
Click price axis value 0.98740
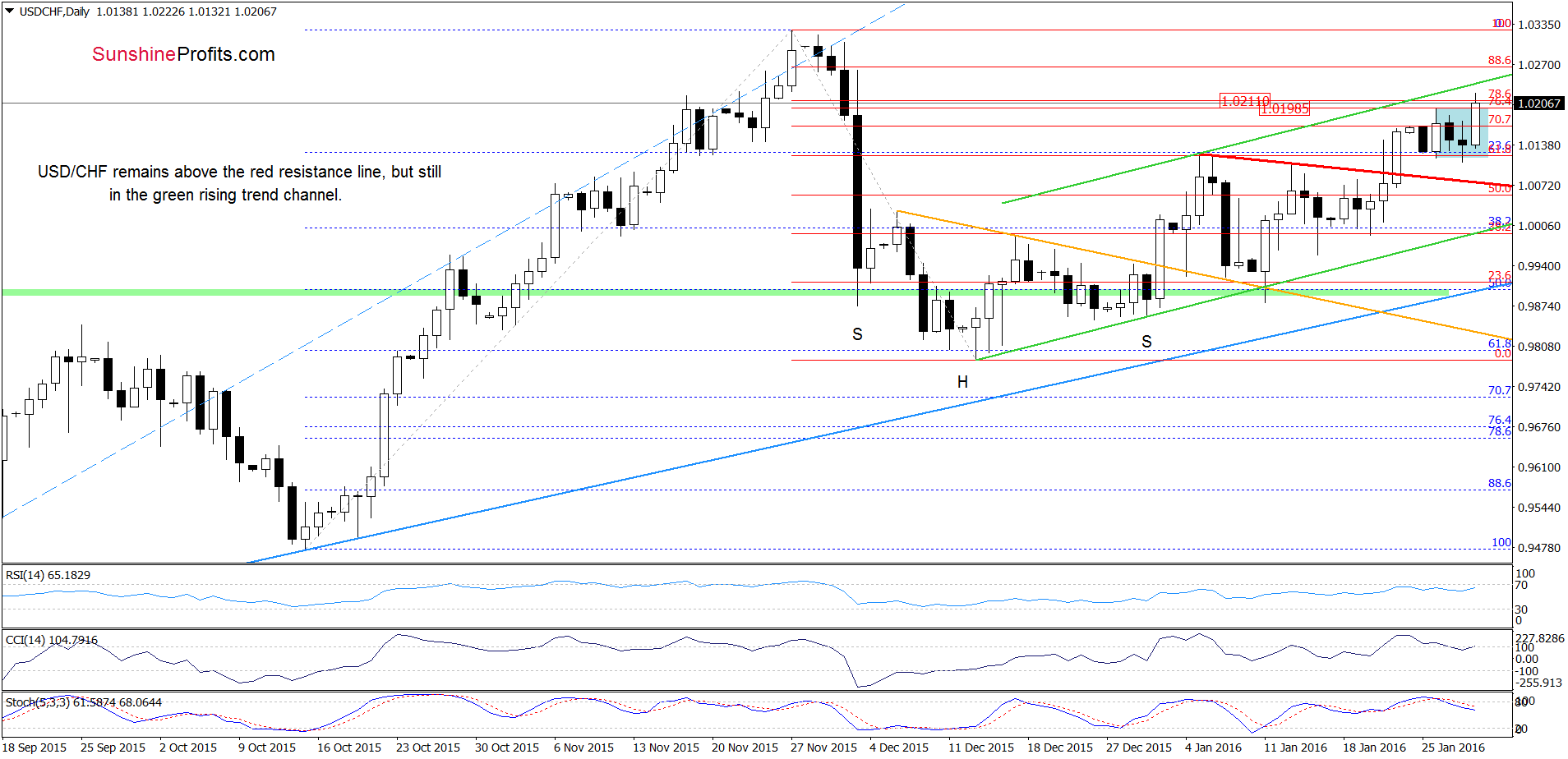1539,306
